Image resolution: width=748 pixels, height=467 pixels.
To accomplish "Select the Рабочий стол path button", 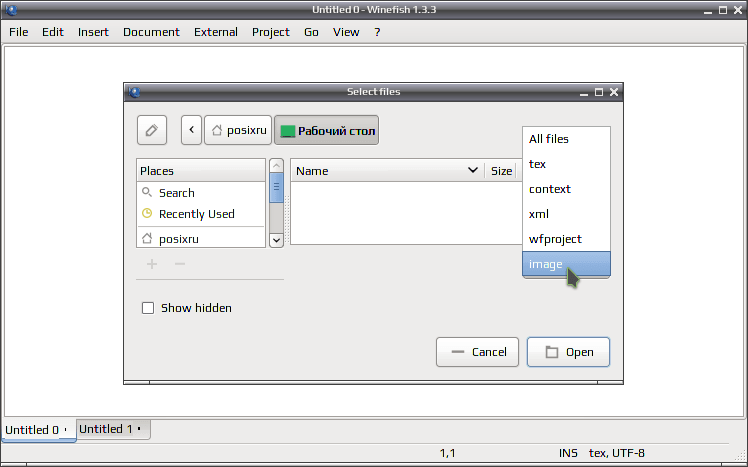I will pos(327,130).
